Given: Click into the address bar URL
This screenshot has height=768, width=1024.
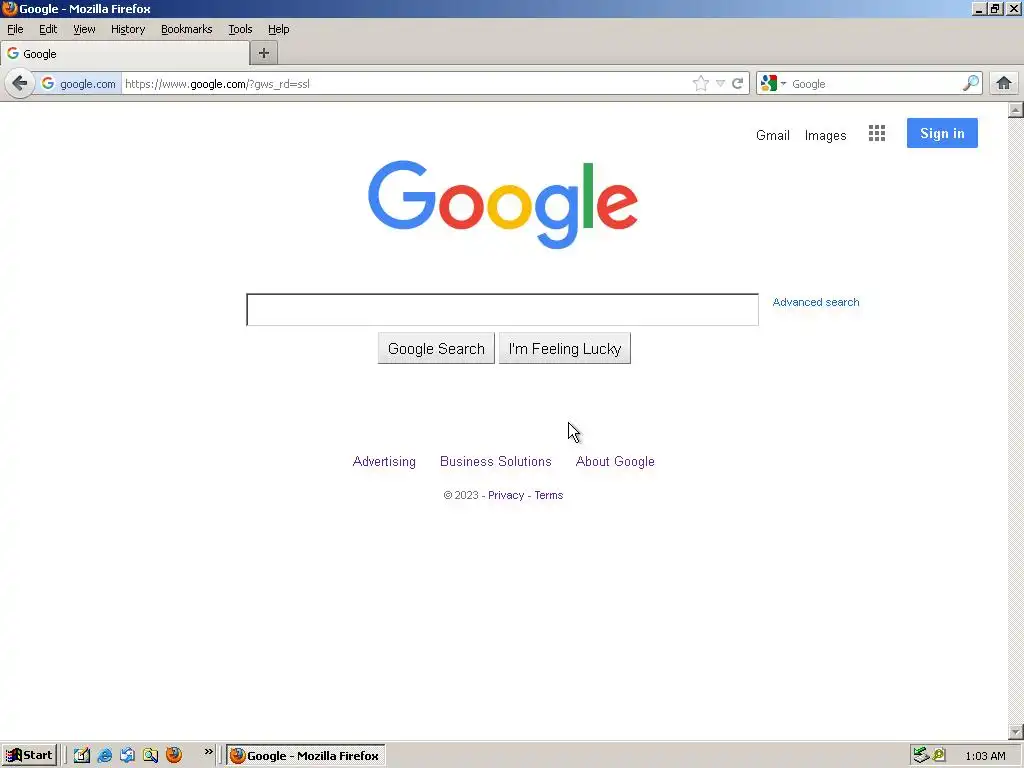Looking at the screenshot, I should [x=405, y=84].
